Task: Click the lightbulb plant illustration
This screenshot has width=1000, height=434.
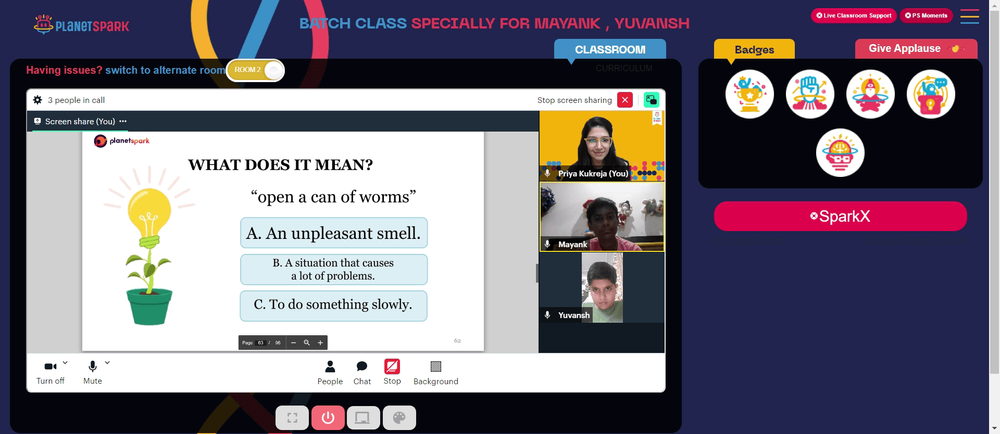Action: click(149, 246)
